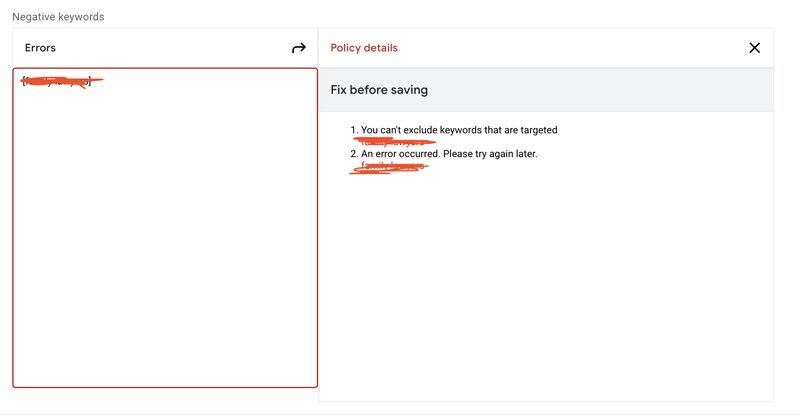The width and height of the screenshot is (800, 417).
Task: Click the Policy details heading
Action: [364, 48]
